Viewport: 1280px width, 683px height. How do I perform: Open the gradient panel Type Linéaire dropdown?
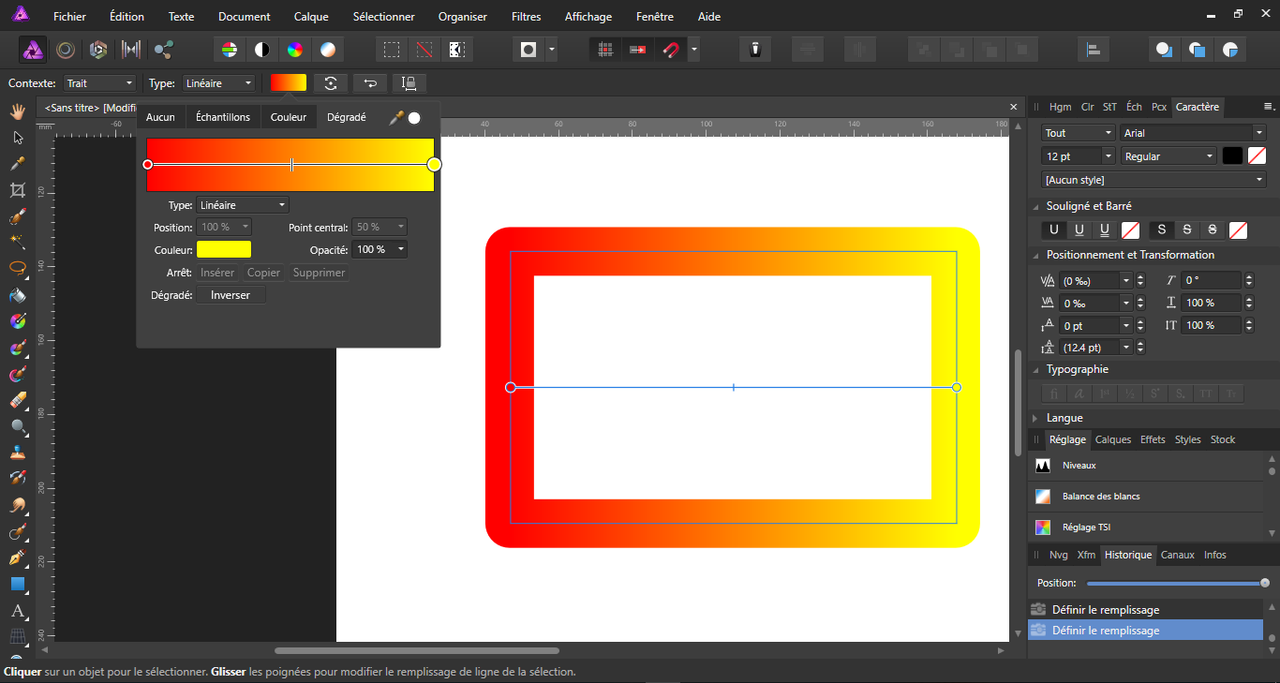click(243, 205)
